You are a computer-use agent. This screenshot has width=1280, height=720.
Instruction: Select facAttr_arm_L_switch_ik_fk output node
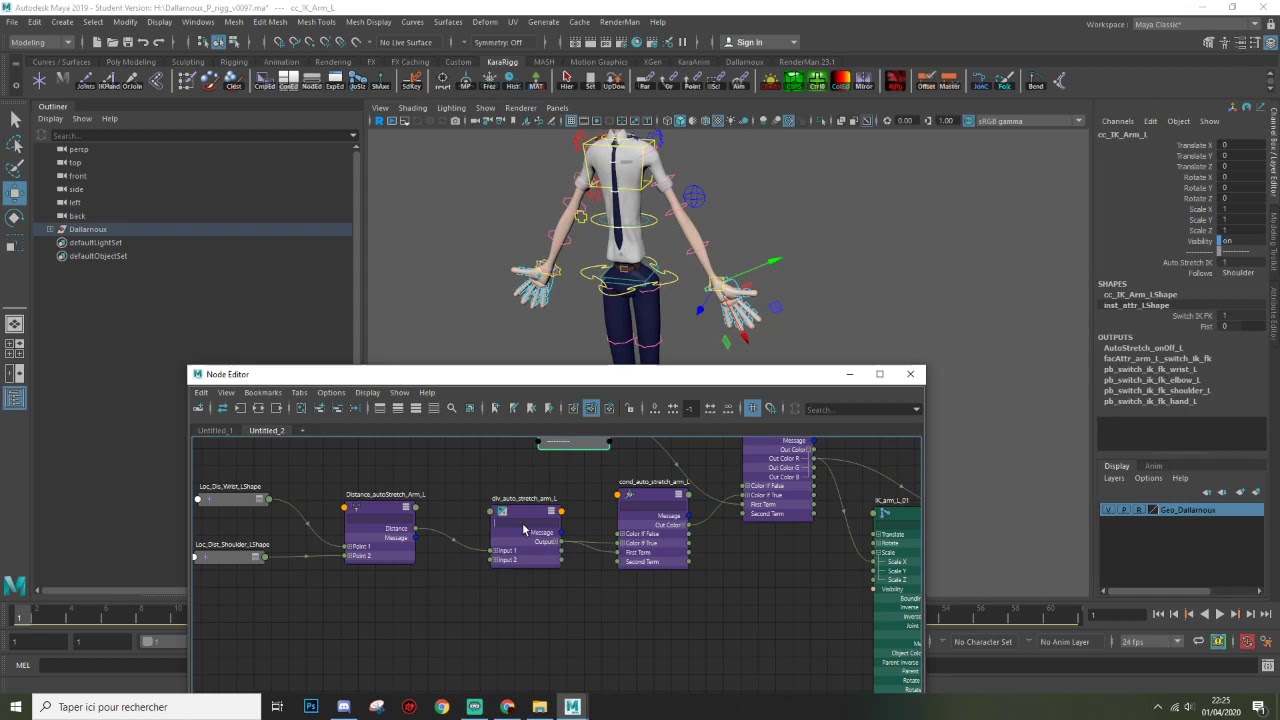(x=1157, y=358)
